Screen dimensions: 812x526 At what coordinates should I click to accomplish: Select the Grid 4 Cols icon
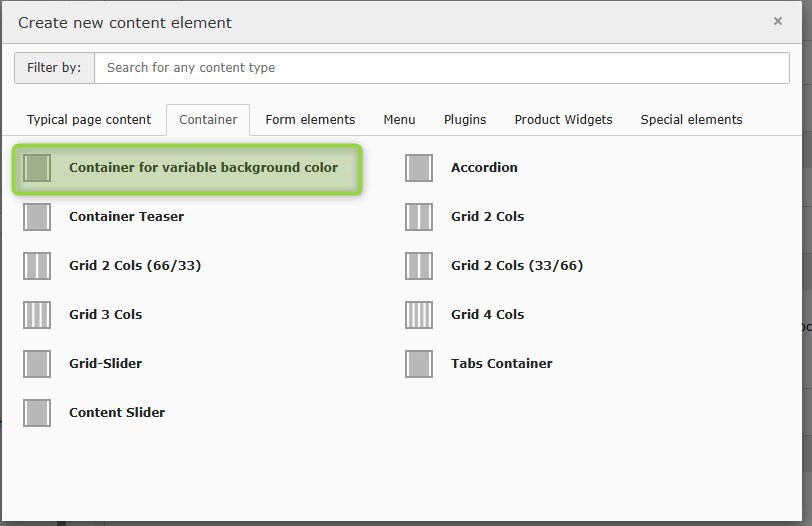(419, 315)
